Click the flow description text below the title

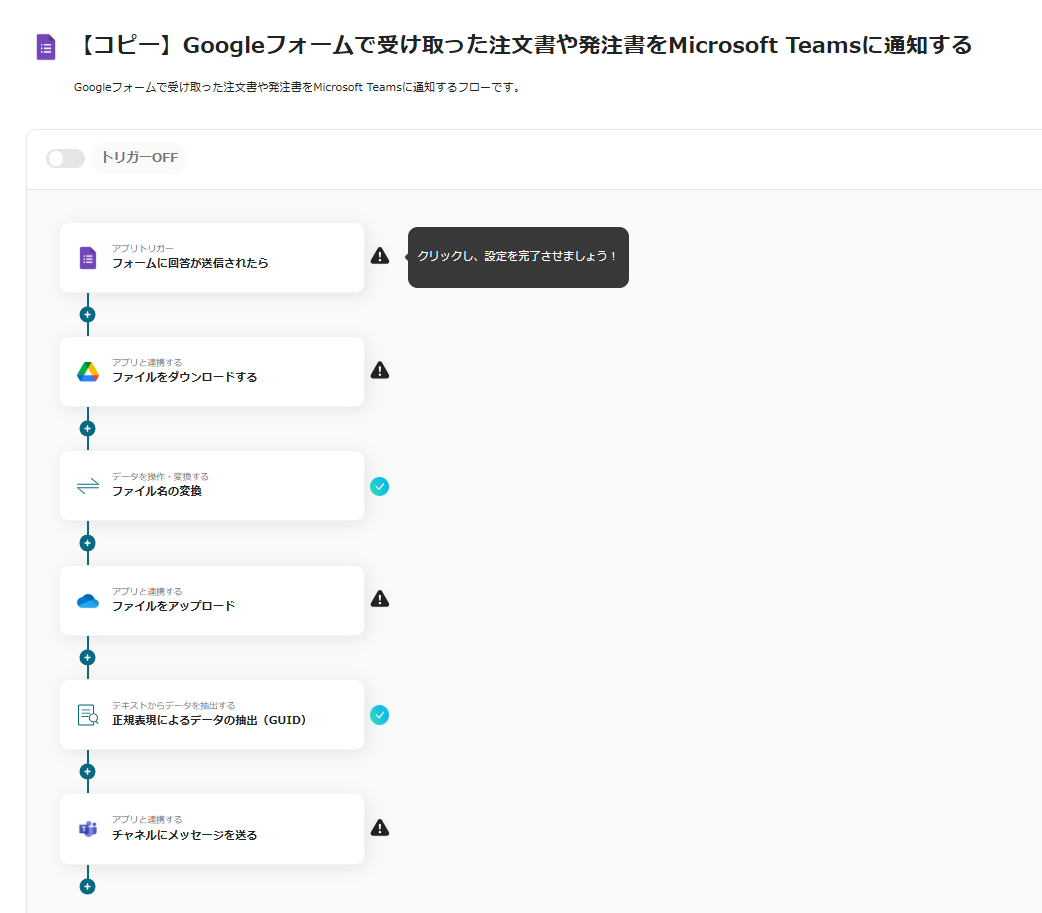298,87
